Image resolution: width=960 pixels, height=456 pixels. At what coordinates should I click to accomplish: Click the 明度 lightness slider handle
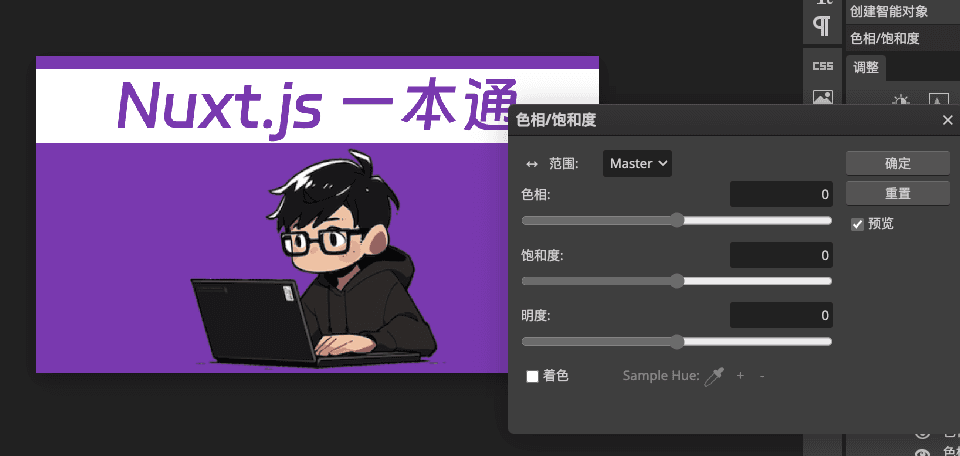pos(677,342)
